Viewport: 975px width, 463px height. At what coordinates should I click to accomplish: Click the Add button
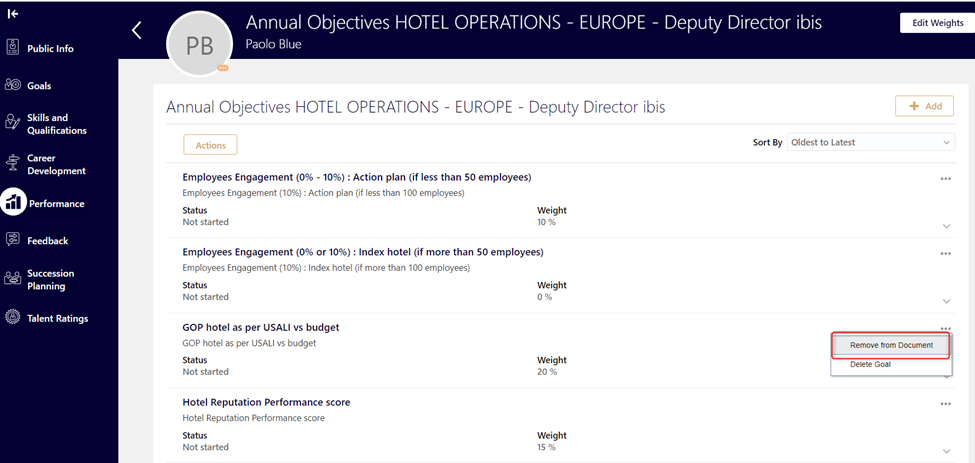point(925,106)
